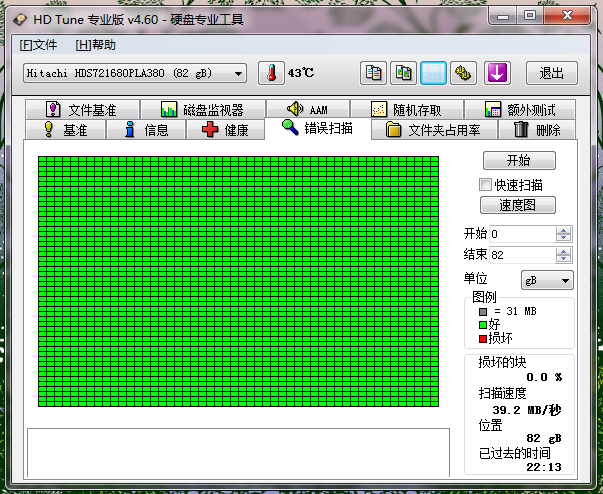
Task: Click the 开始 position input field
Action: [x=523, y=234]
